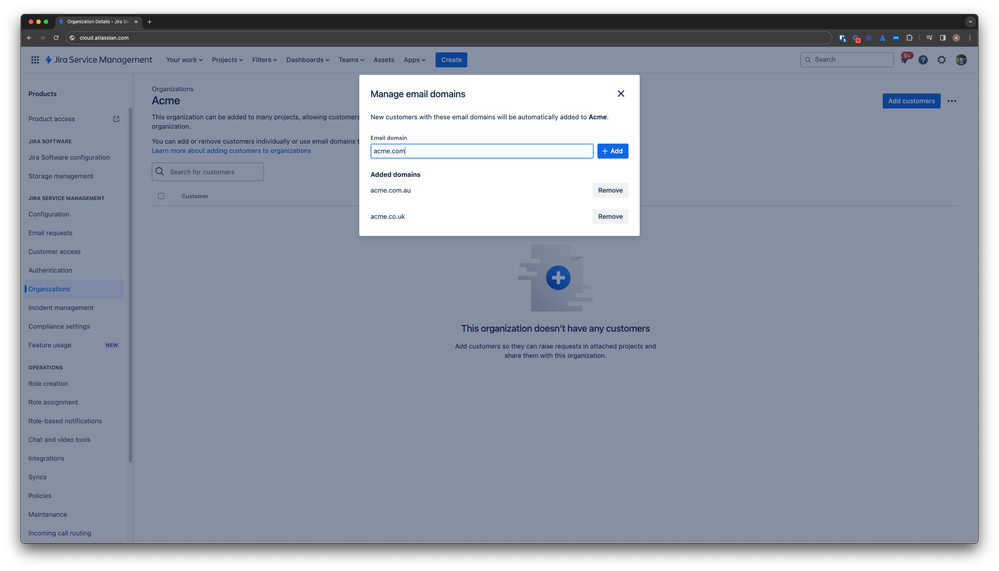Screen dimensions: 999x571
Task: Open the app switcher grid icon
Action: coord(34,60)
